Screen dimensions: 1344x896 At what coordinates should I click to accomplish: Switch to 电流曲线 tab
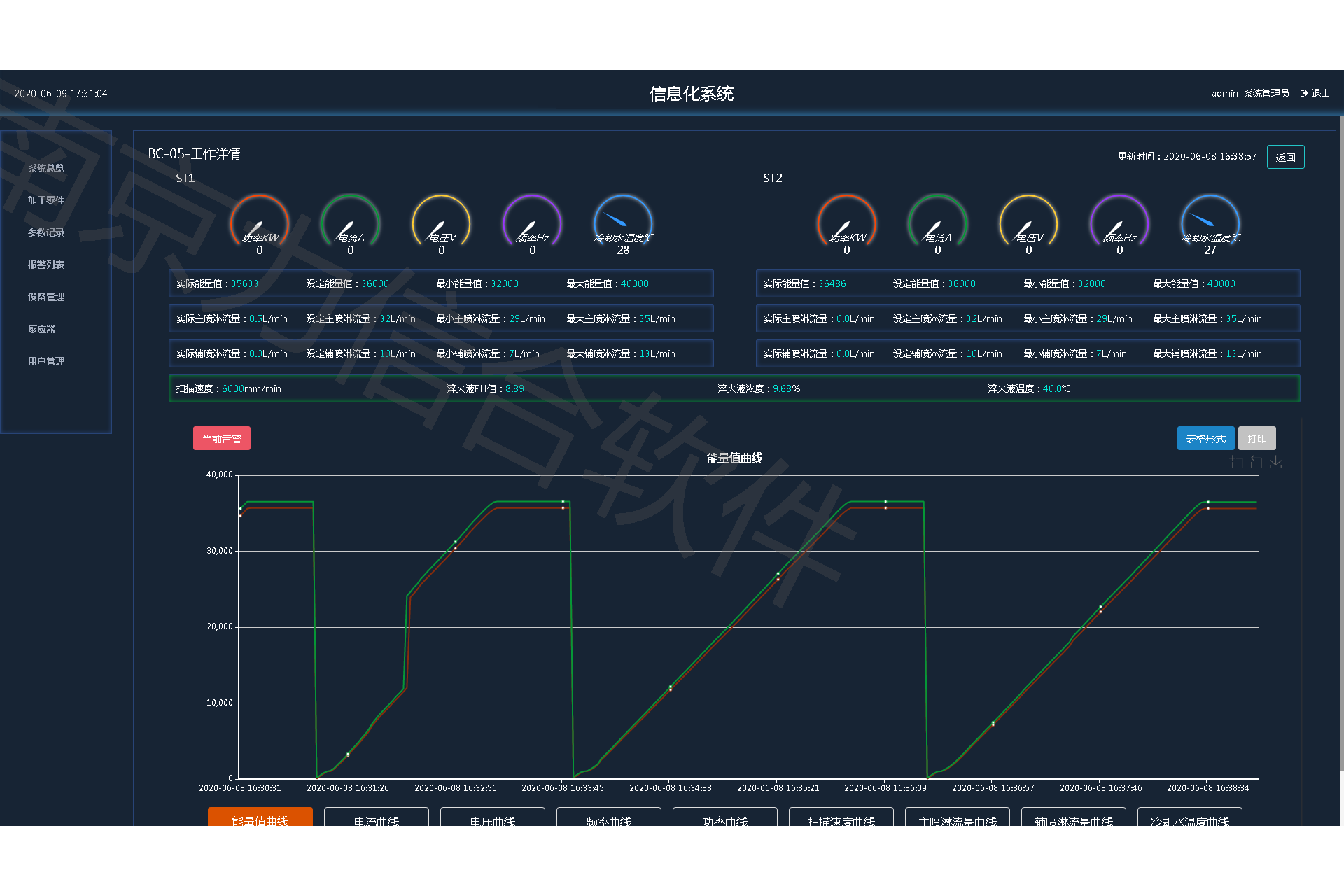[376, 818]
